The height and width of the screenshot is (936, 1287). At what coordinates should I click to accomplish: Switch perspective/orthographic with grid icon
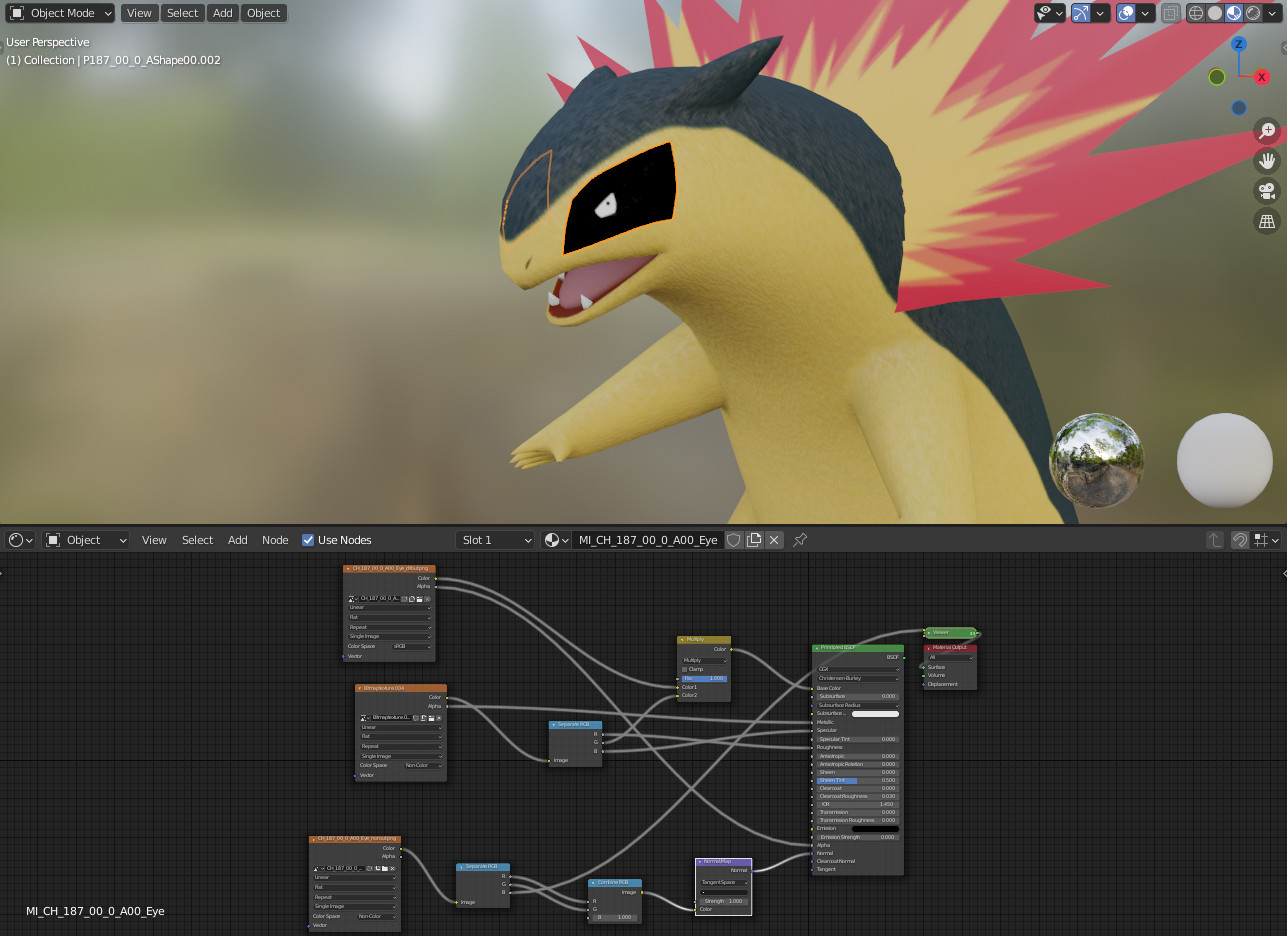tap(1267, 221)
